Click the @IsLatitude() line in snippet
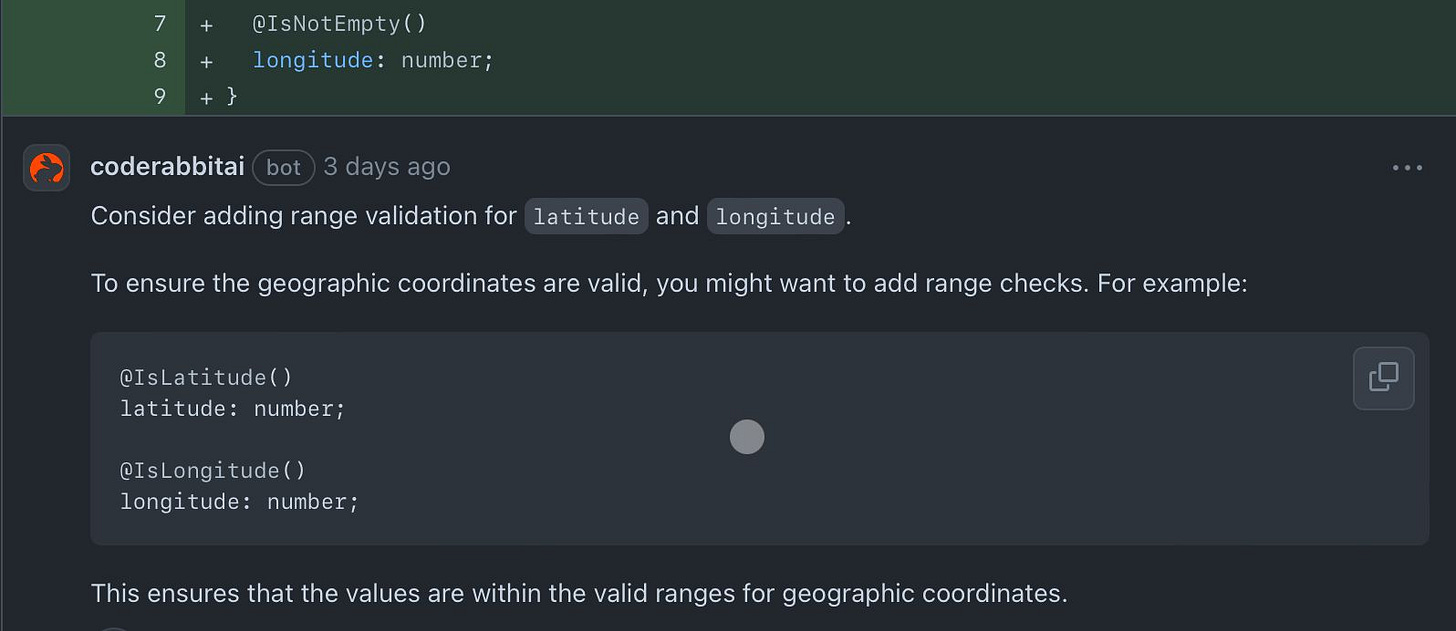1456x631 pixels. point(206,378)
